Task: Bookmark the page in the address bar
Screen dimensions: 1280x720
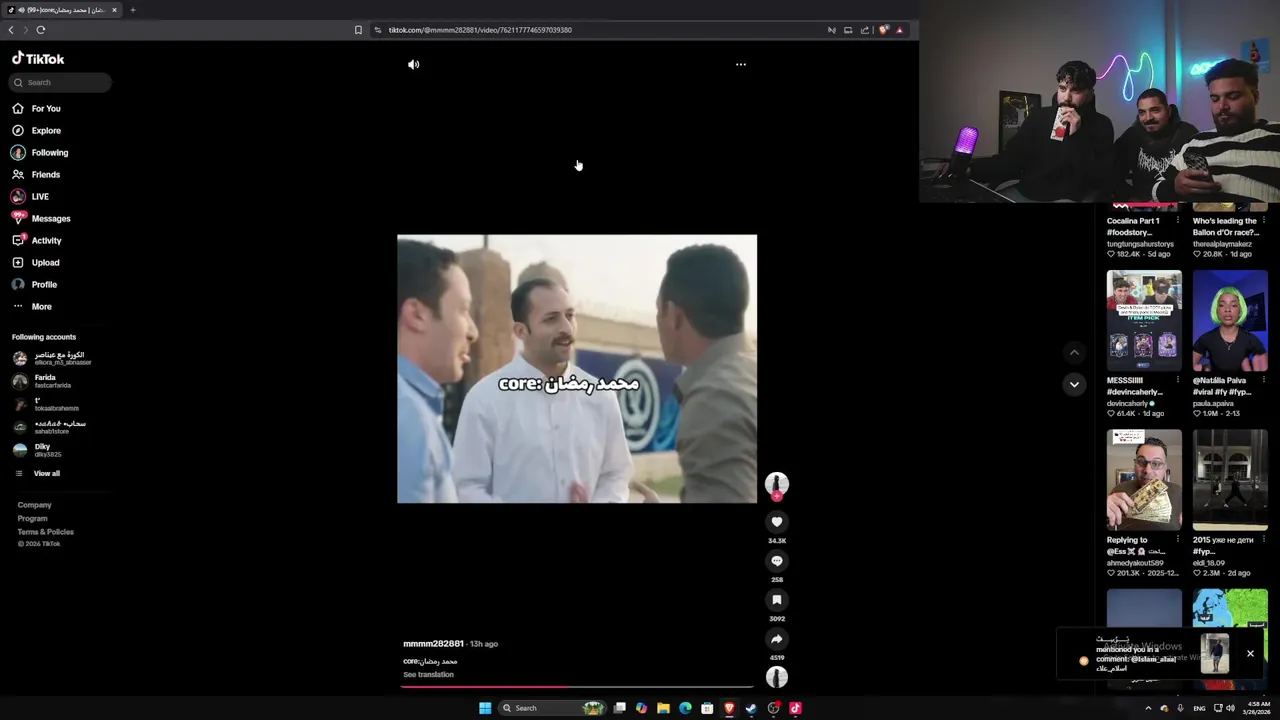Action: pyautogui.click(x=358, y=30)
